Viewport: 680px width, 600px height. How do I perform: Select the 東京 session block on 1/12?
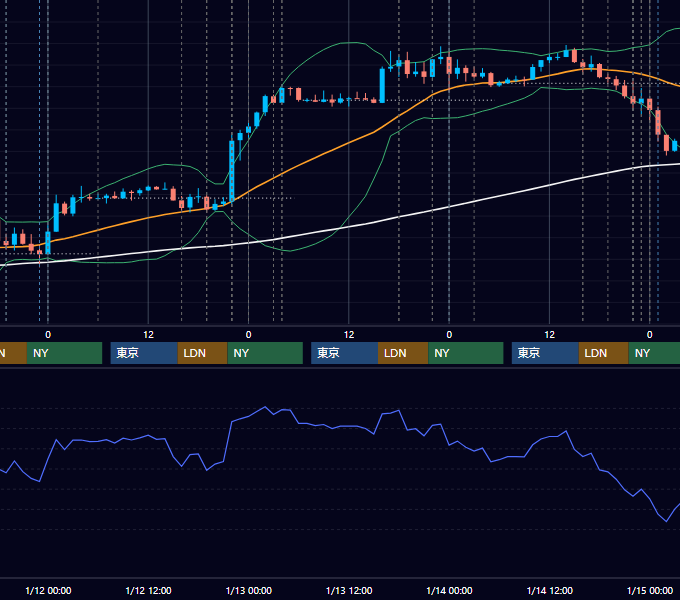coord(144,353)
